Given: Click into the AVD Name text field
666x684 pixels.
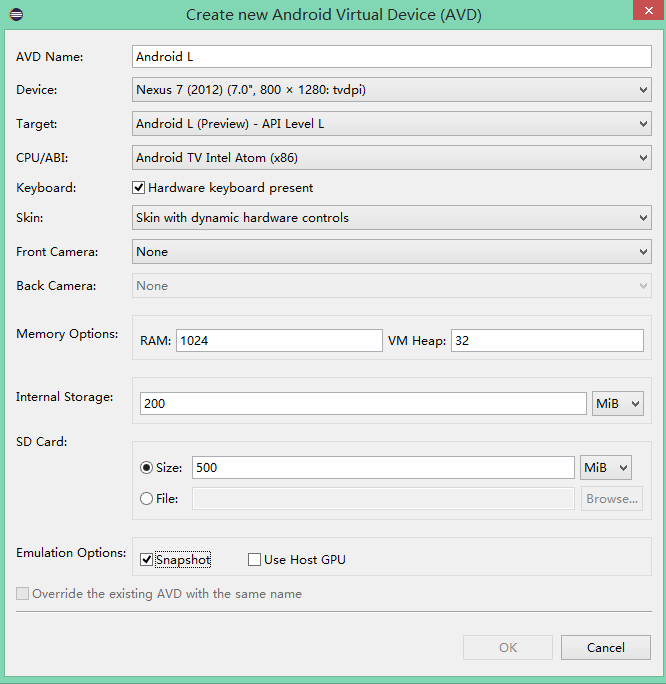Looking at the screenshot, I should tap(392, 57).
